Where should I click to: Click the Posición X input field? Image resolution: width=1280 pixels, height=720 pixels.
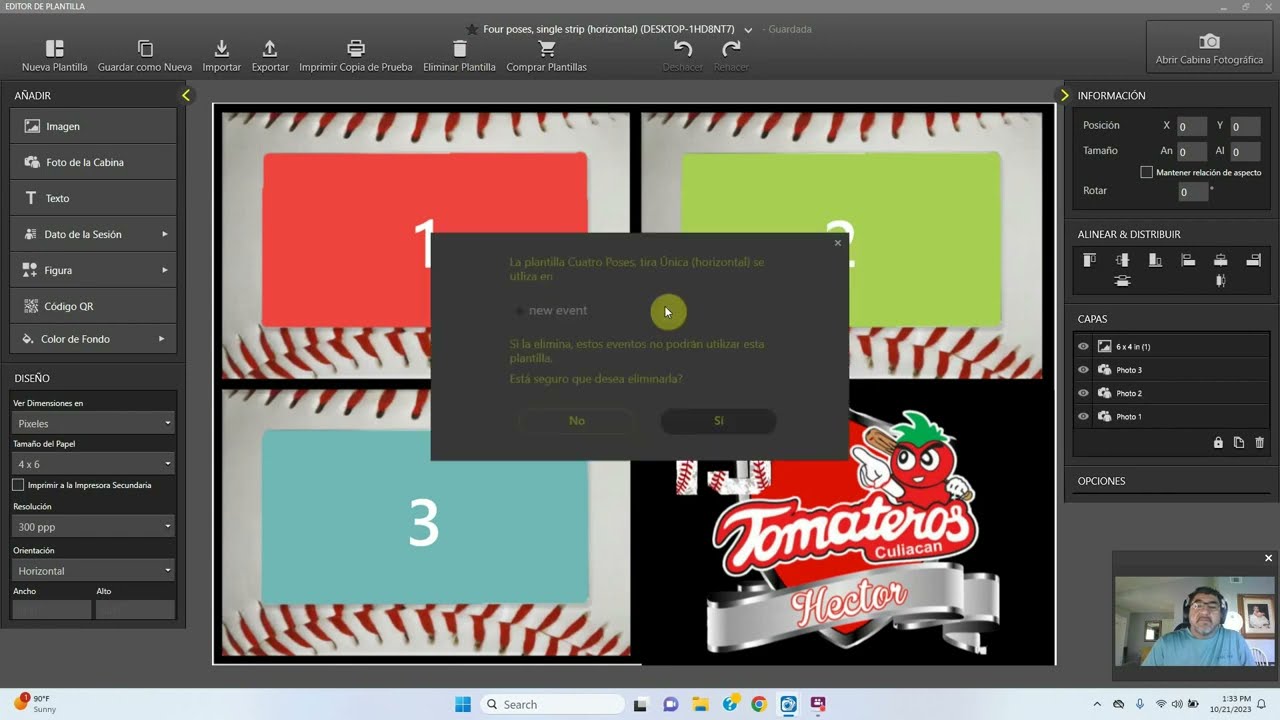(x=1192, y=127)
